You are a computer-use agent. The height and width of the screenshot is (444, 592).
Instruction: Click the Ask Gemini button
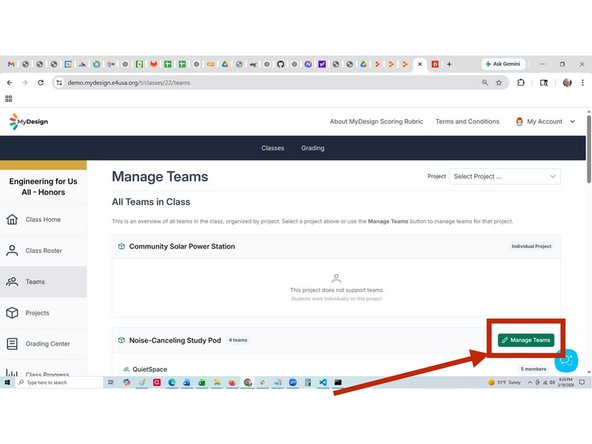click(503, 64)
